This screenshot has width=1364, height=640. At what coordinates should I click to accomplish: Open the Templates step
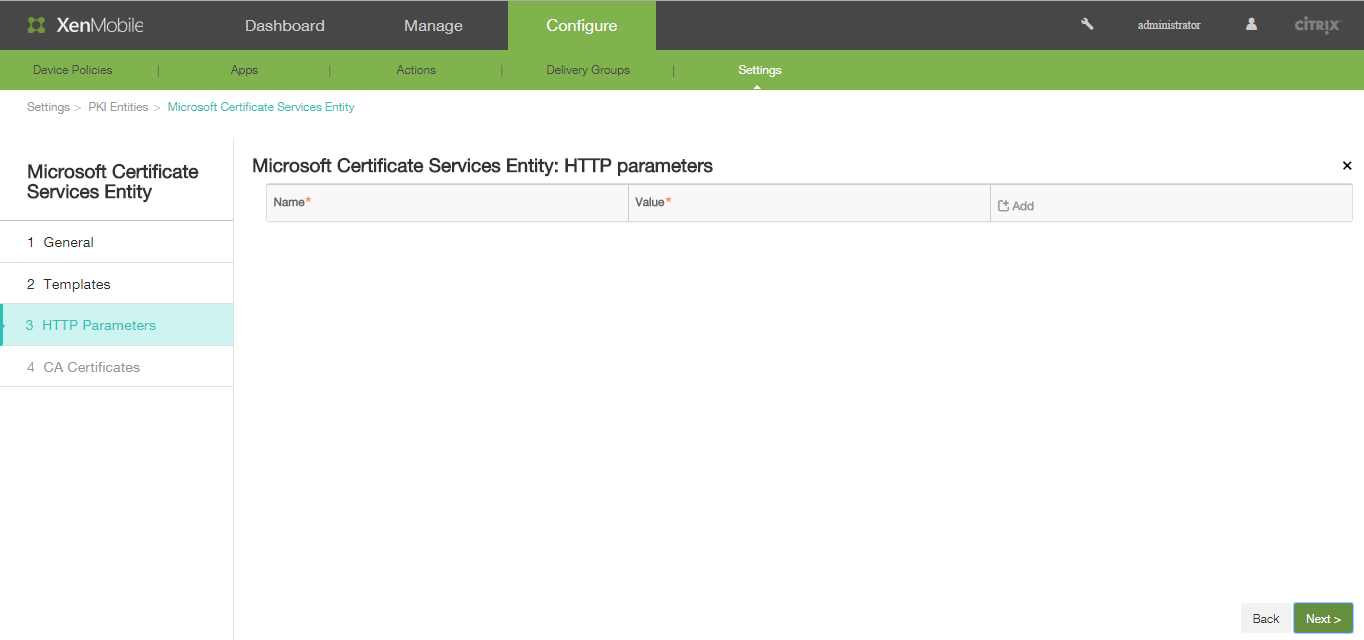click(76, 284)
